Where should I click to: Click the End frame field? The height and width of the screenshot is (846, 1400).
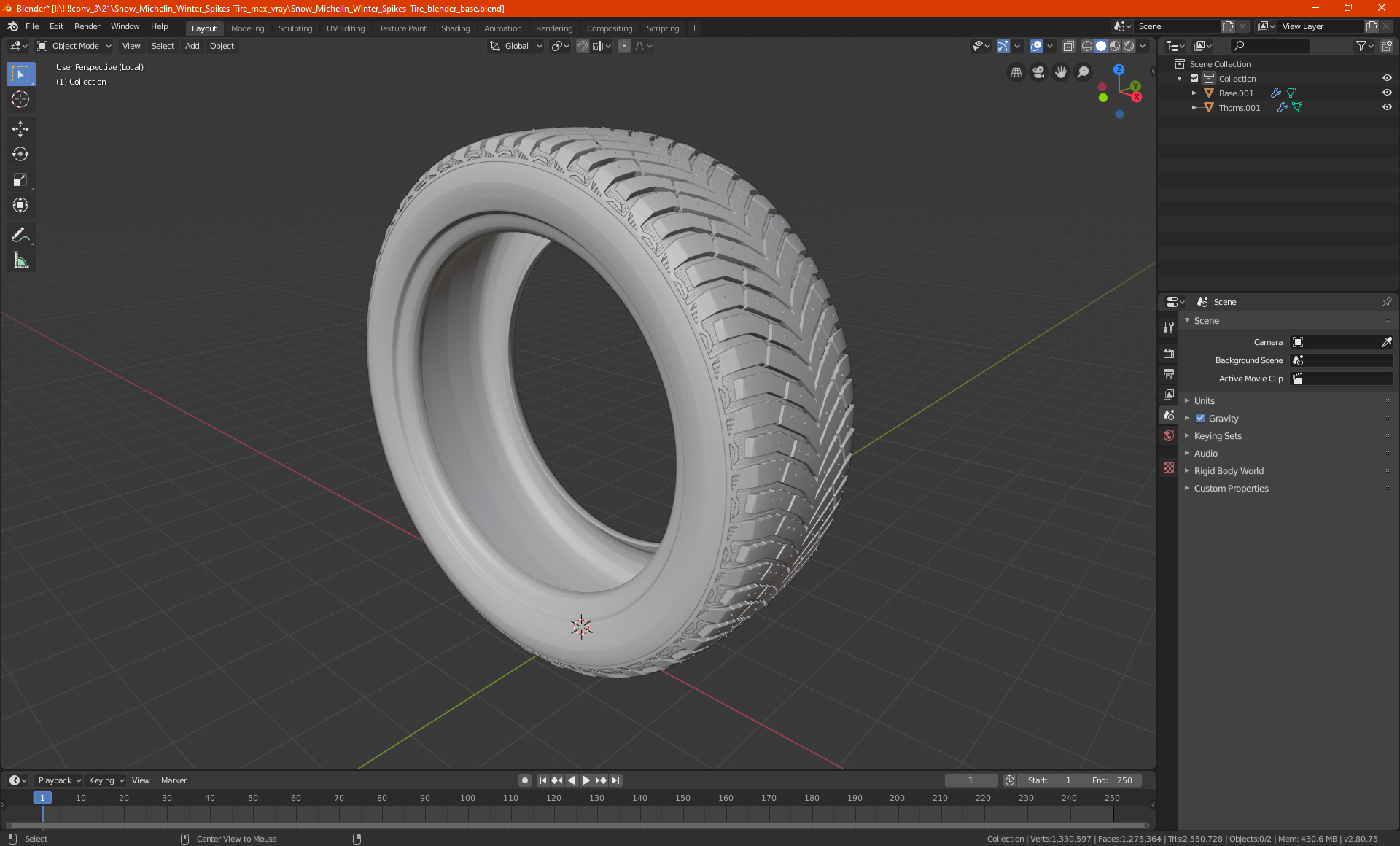point(1111,780)
